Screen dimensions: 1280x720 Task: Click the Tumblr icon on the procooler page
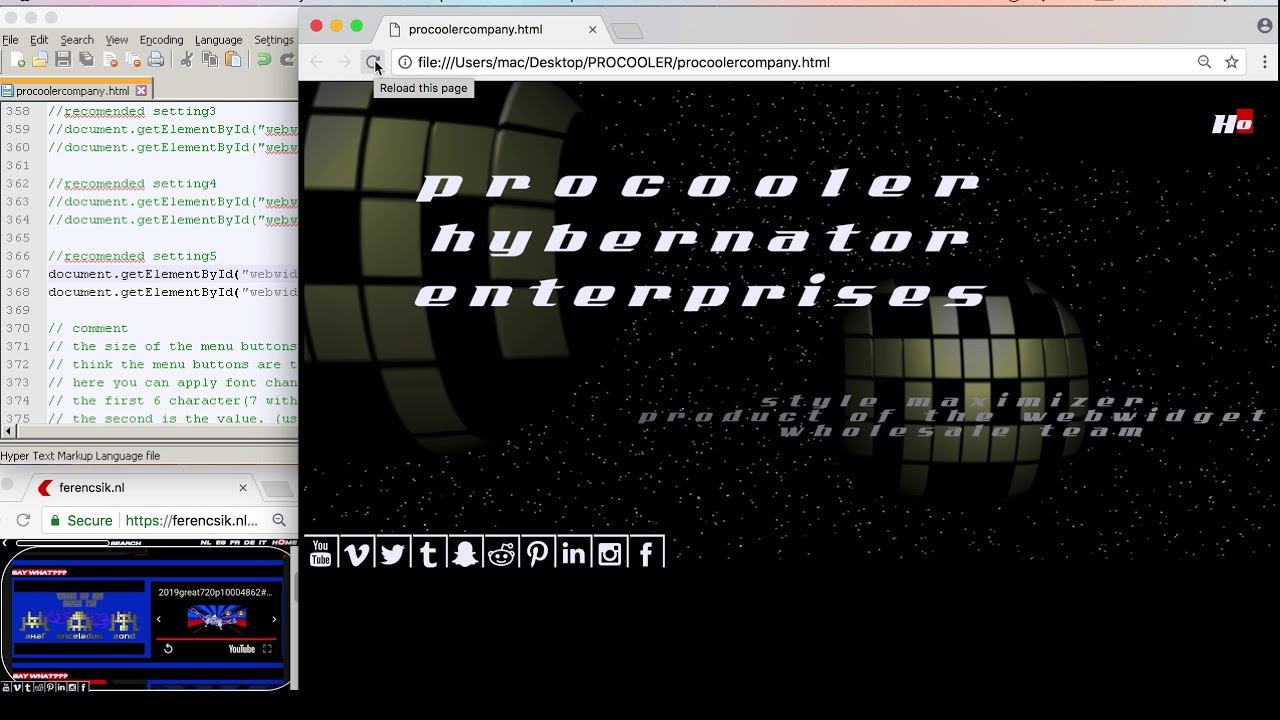point(429,553)
